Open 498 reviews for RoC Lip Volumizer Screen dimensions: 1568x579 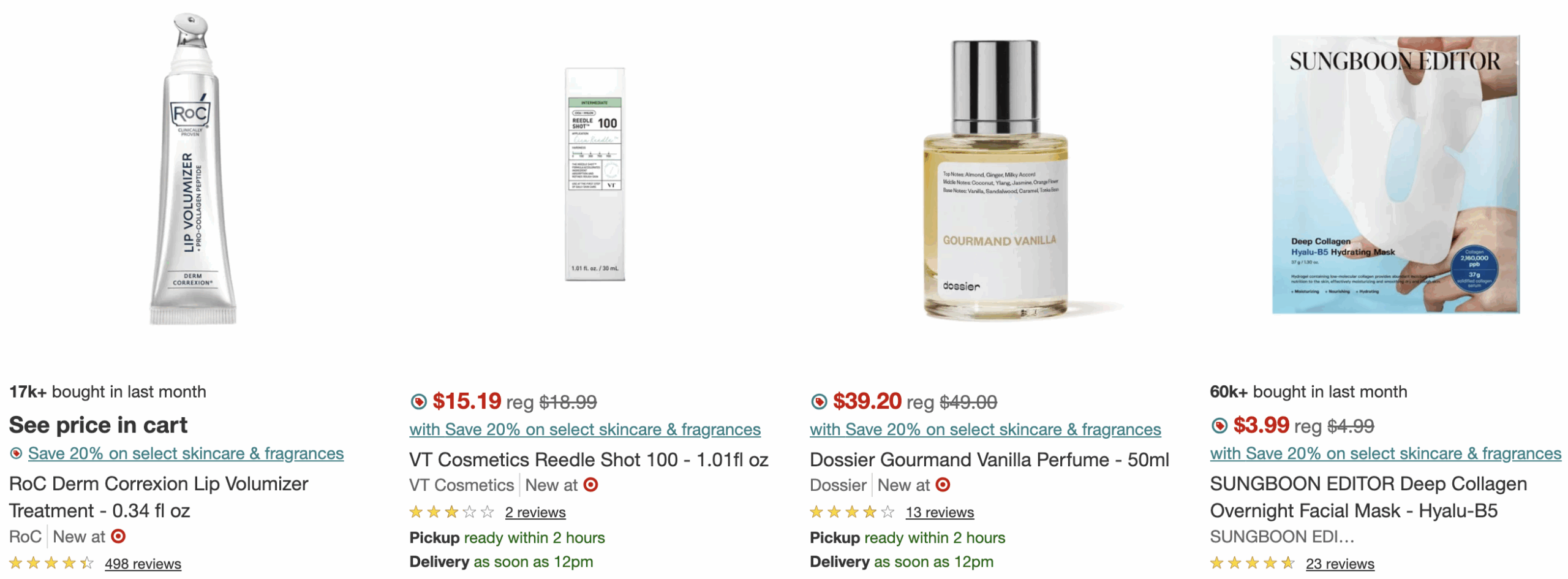pos(143,564)
